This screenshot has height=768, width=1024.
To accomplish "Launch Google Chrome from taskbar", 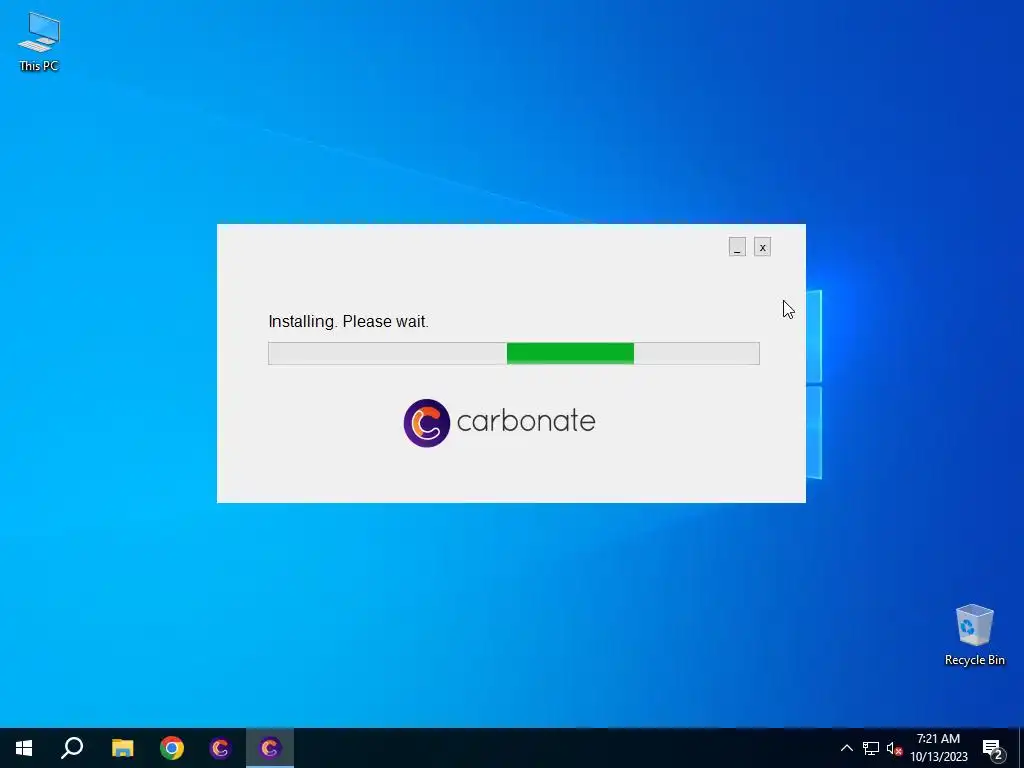I will [x=172, y=748].
